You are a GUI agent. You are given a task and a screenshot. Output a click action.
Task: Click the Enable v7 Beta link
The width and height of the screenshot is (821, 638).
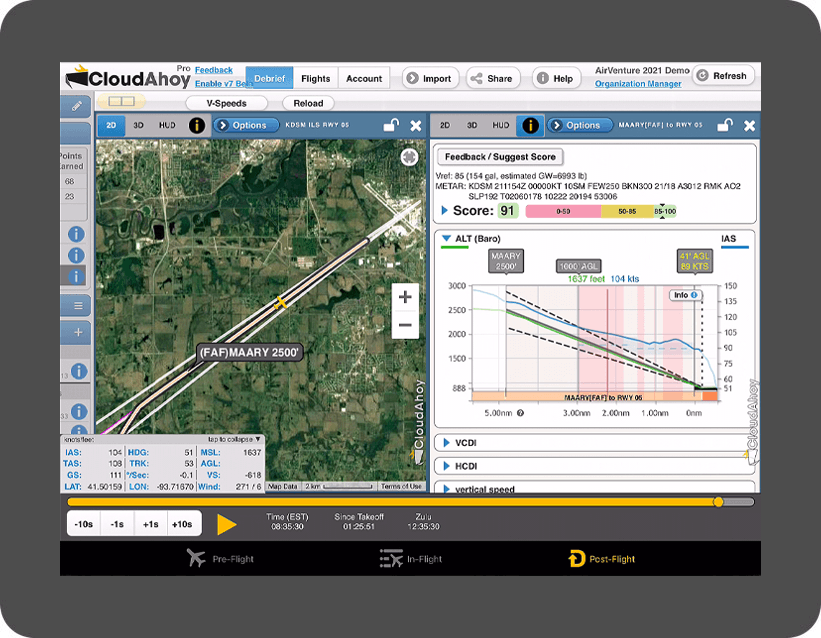tap(224, 83)
